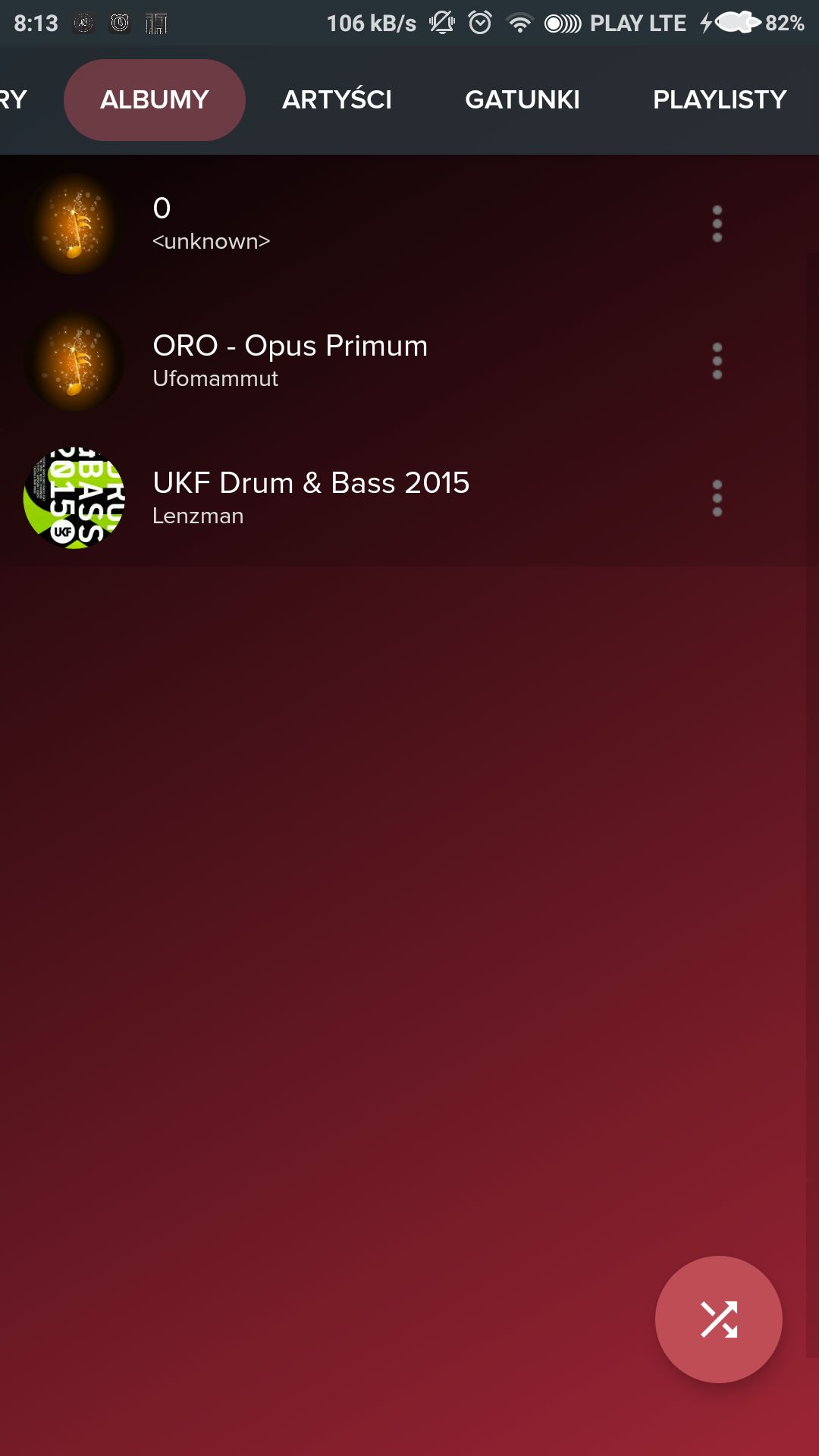Tap the artwork of album 0
The image size is (819, 1456).
(x=74, y=224)
